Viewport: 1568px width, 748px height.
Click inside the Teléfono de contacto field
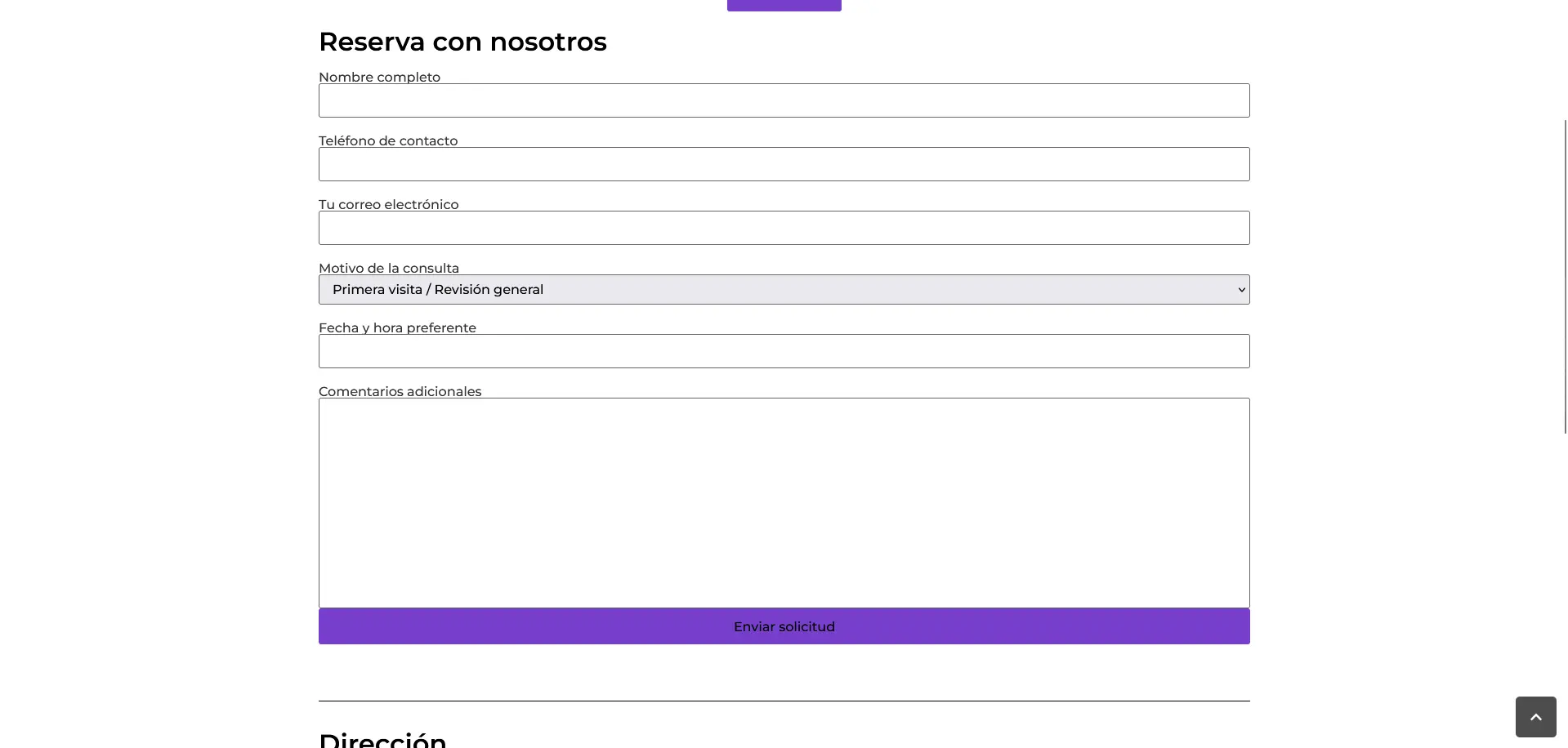click(784, 164)
